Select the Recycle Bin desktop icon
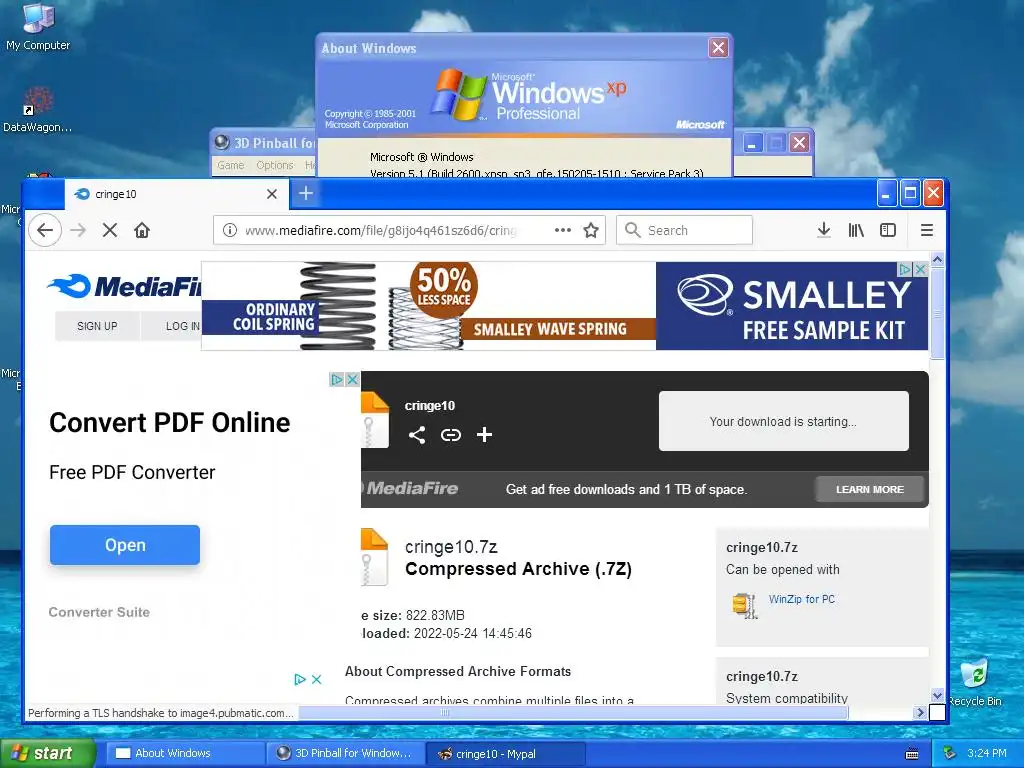Viewport: 1024px width, 768px height. tap(975, 682)
